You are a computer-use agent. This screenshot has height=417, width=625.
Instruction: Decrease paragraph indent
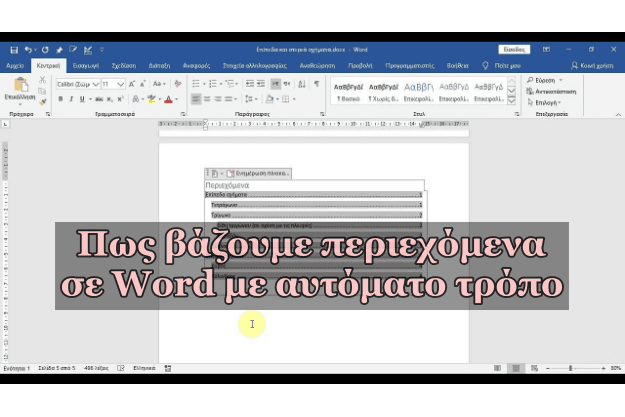click(250, 84)
